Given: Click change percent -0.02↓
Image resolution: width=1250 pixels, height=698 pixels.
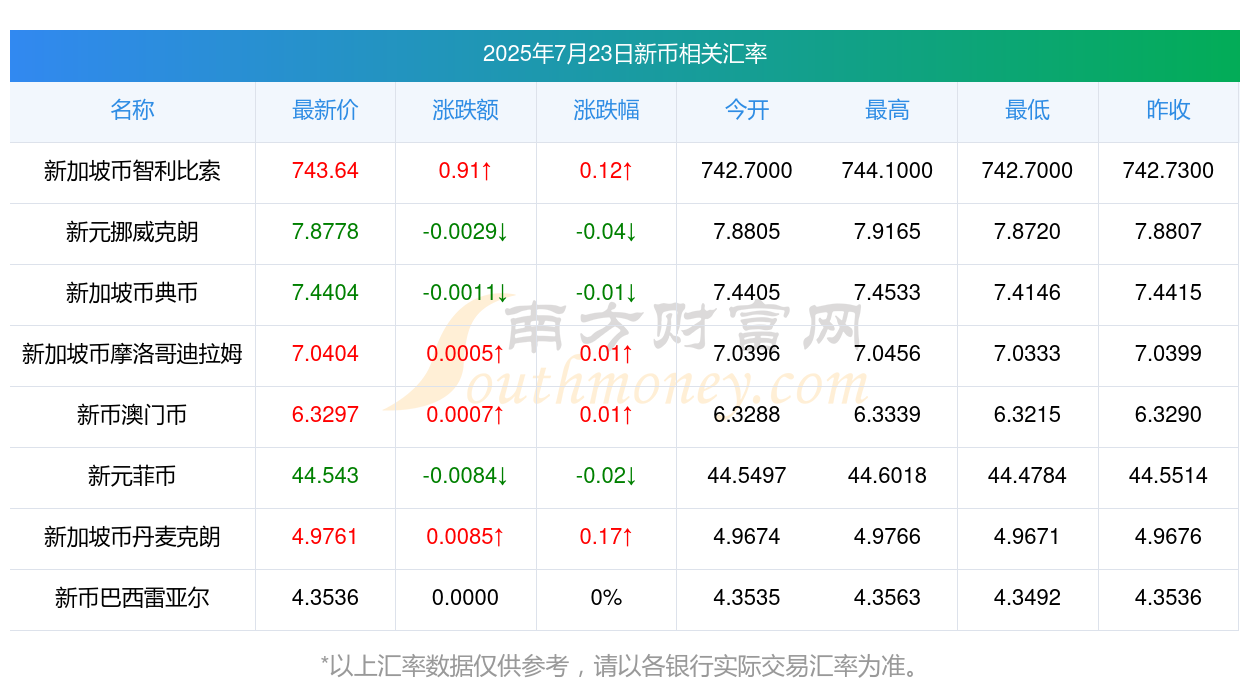Looking at the screenshot, I should pos(606,476).
